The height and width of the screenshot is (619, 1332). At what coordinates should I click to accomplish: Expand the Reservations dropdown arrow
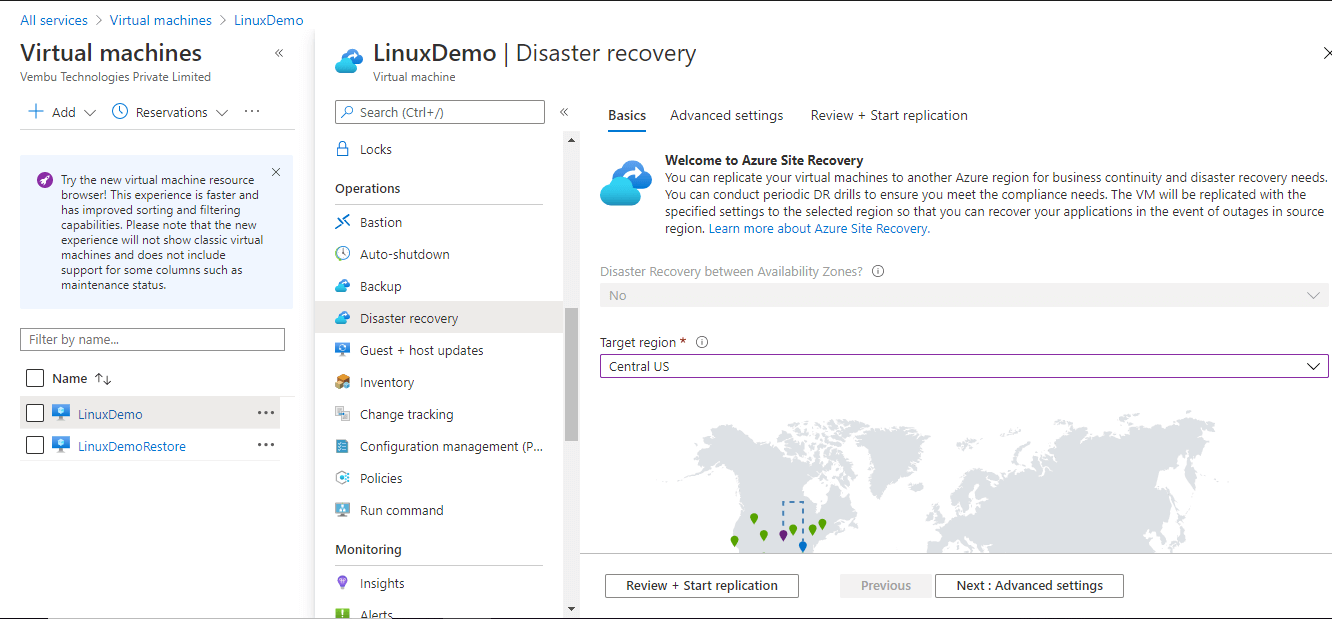click(x=222, y=113)
